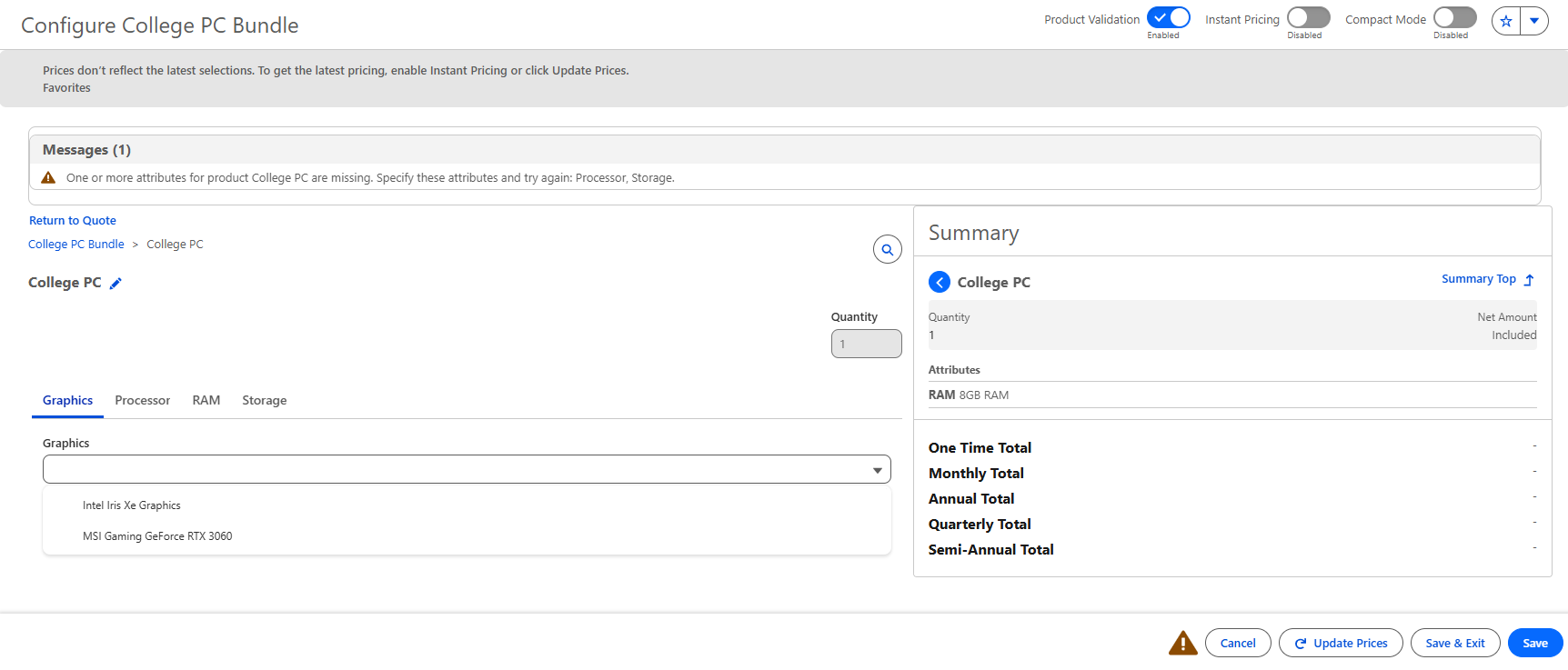Select Intel Iris Xe Graphics option

tap(132, 505)
